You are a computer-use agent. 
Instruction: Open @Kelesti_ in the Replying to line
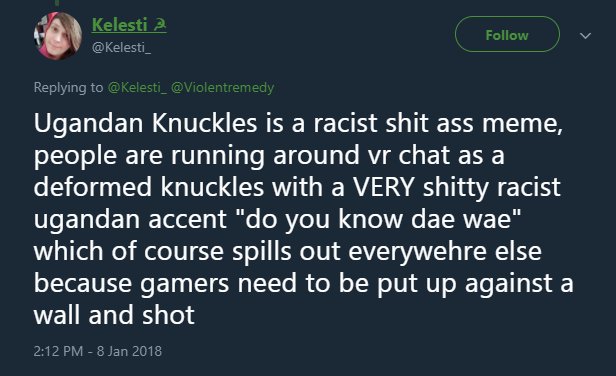(x=137, y=87)
